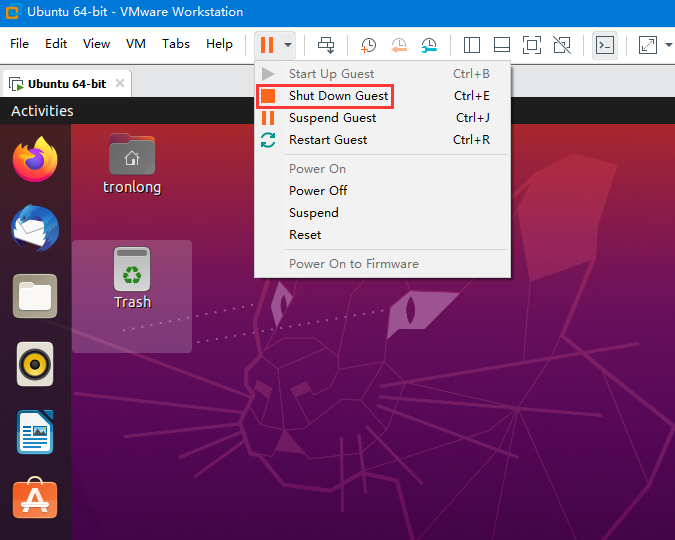Viewport: 675px width, 540px height.
Task: Revert the VM to its previous snapshot
Action: (x=399, y=45)
